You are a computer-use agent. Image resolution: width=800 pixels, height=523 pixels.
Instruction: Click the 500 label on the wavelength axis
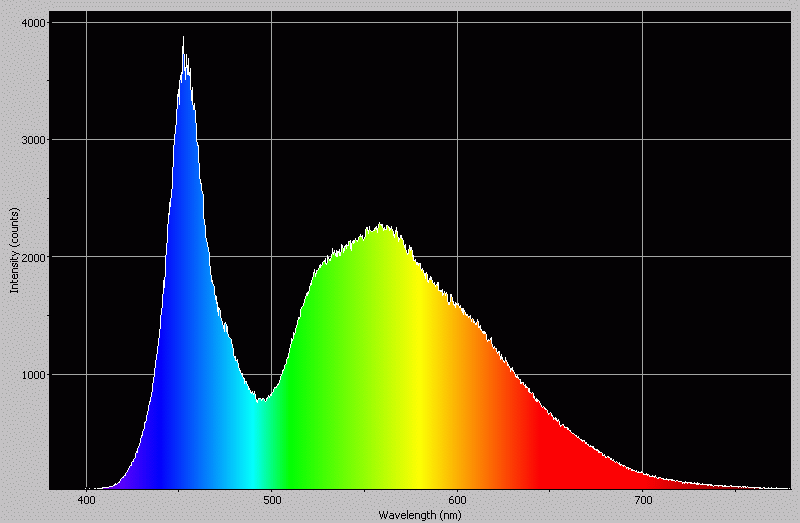[x=272, y=498]
